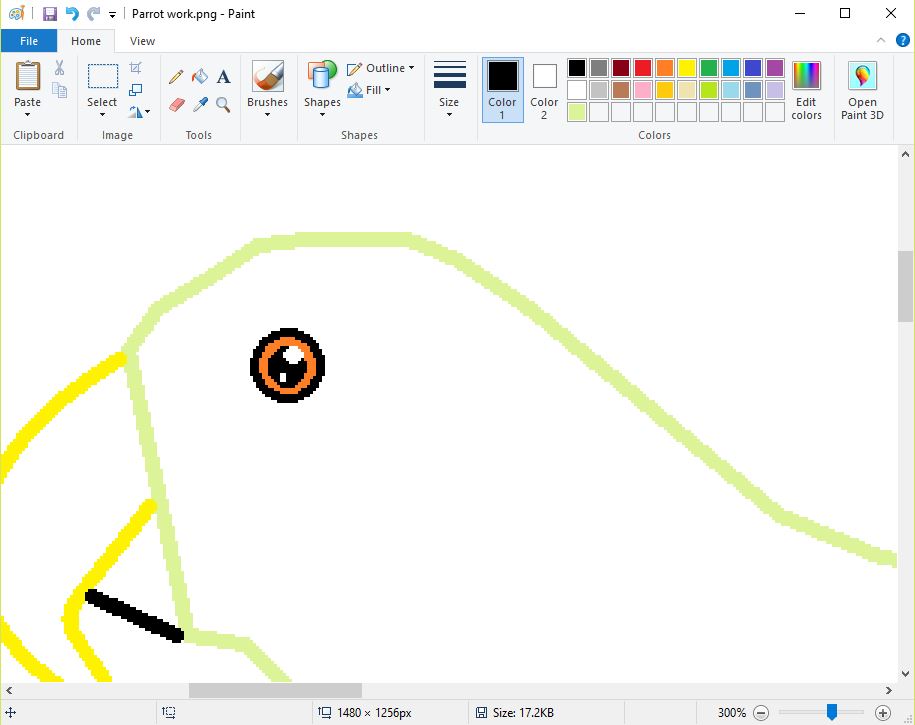Save the file with the floppy icon
The width and height of the screenshot is (915, 725).
(x=50, y=13)
